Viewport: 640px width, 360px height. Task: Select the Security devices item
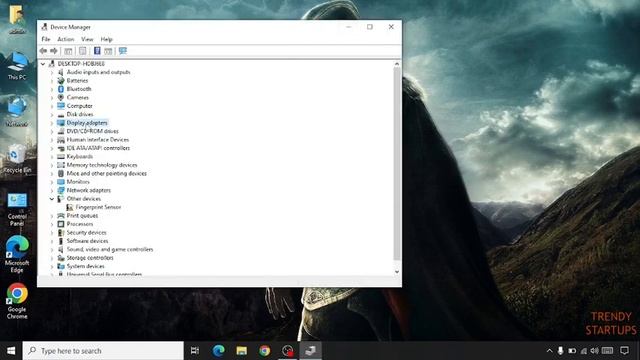[87, 233]
